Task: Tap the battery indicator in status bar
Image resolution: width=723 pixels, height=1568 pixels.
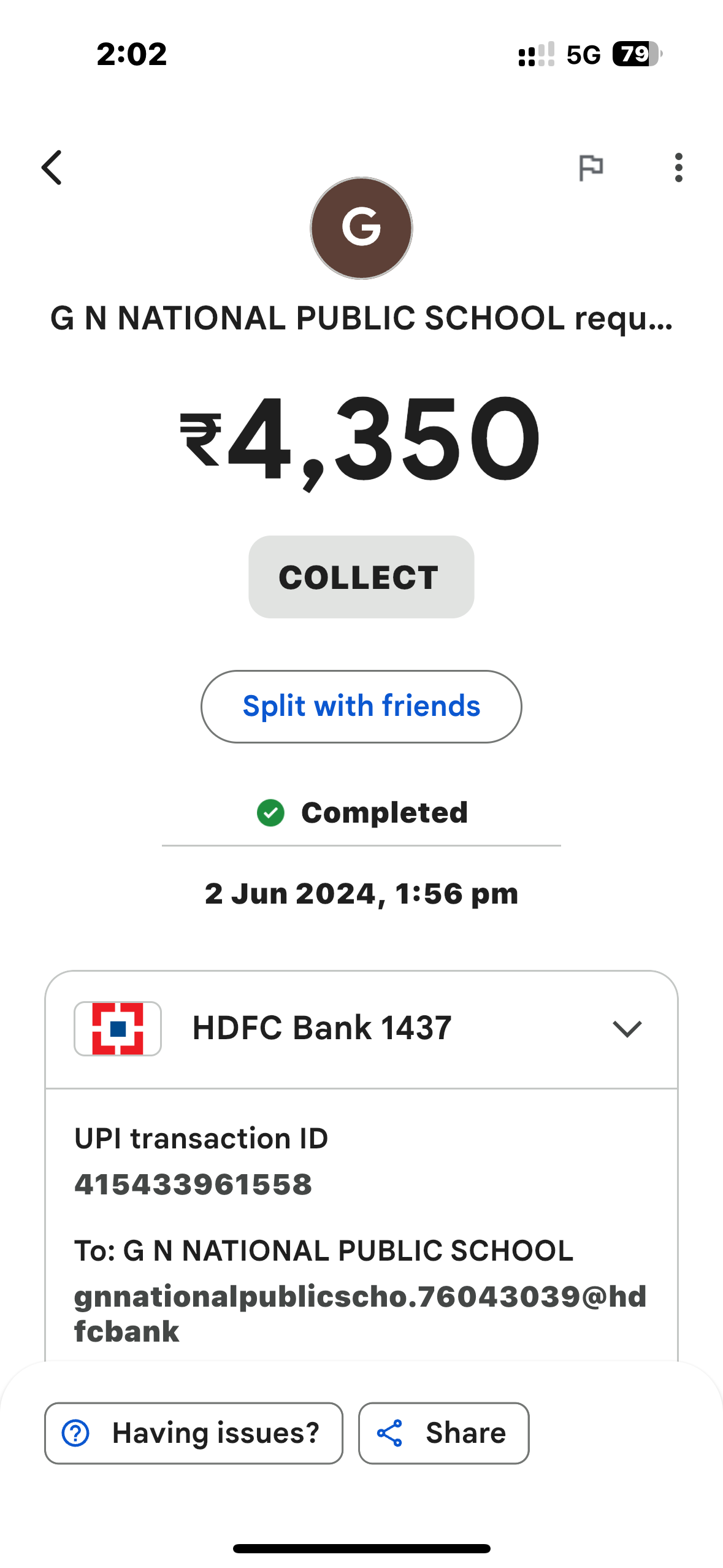Action: (637, 54)
